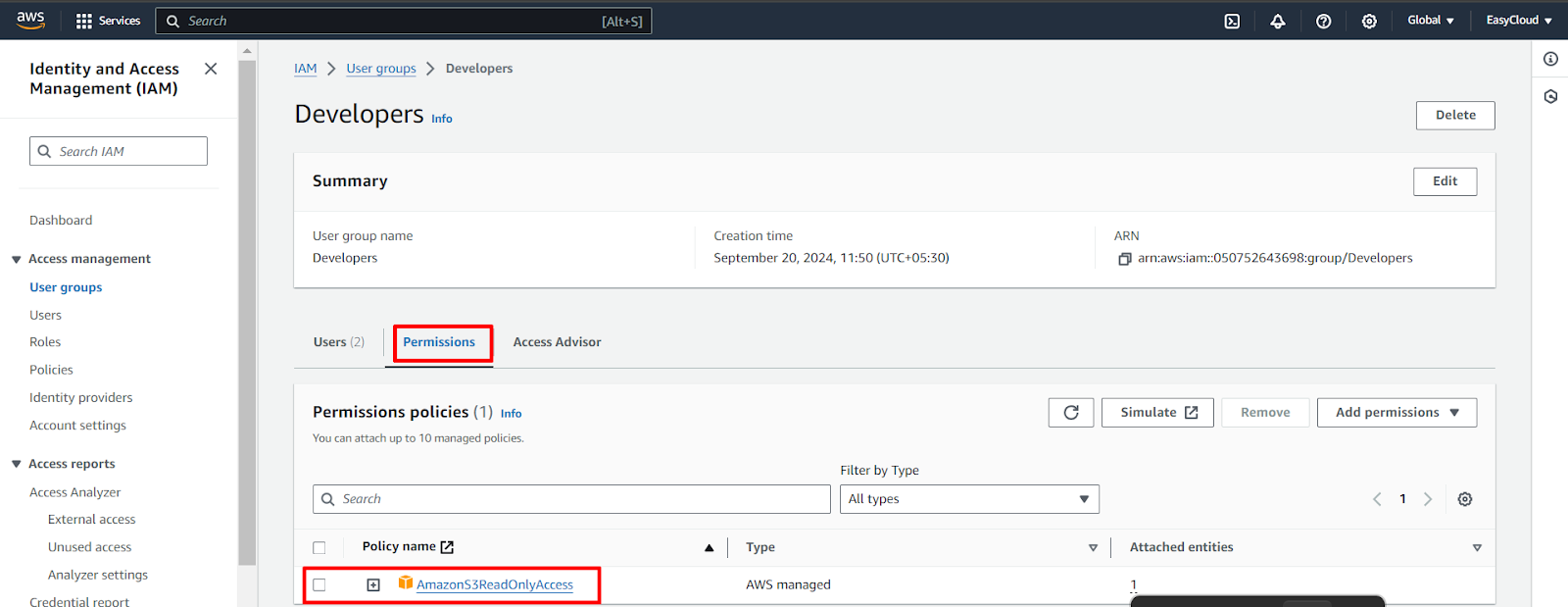Open table preferences gear icon
This screenshot has width=1568, height=607.
(1465, 499)
